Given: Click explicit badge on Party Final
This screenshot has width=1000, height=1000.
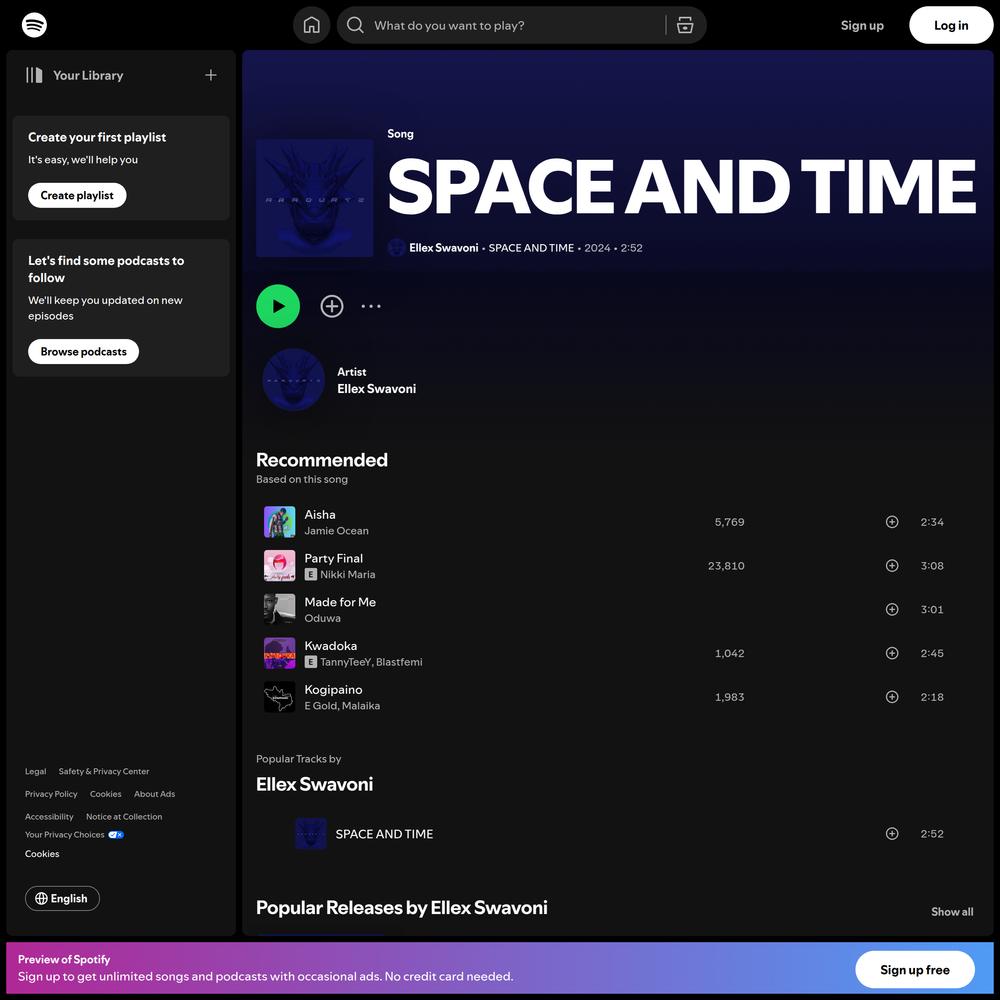Looking at the screenshot, I should [x=311, y=574].
